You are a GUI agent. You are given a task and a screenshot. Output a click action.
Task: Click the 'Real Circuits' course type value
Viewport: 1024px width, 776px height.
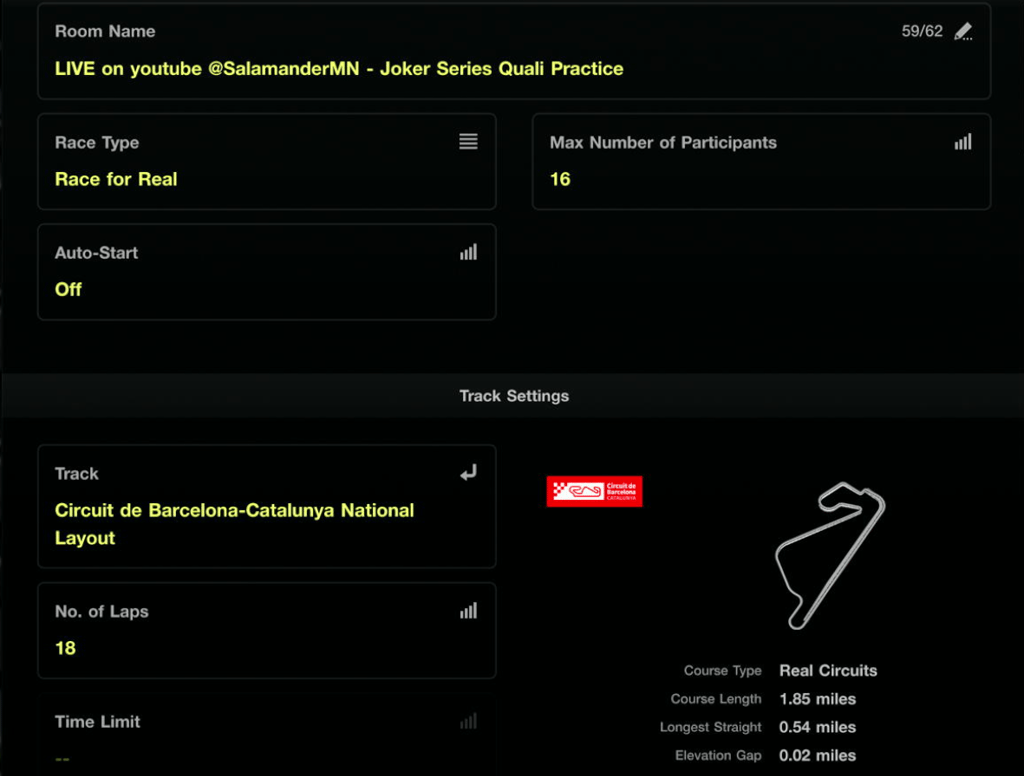pos(828,671)
